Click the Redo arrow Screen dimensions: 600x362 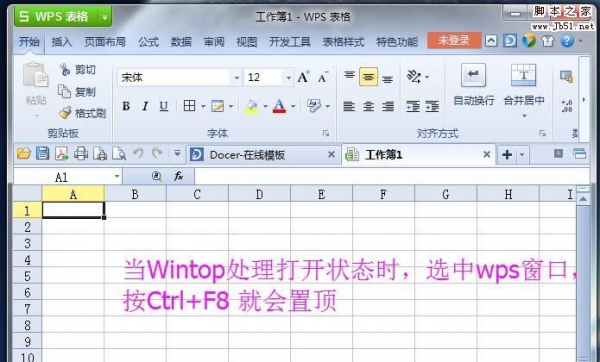(157, 153)
